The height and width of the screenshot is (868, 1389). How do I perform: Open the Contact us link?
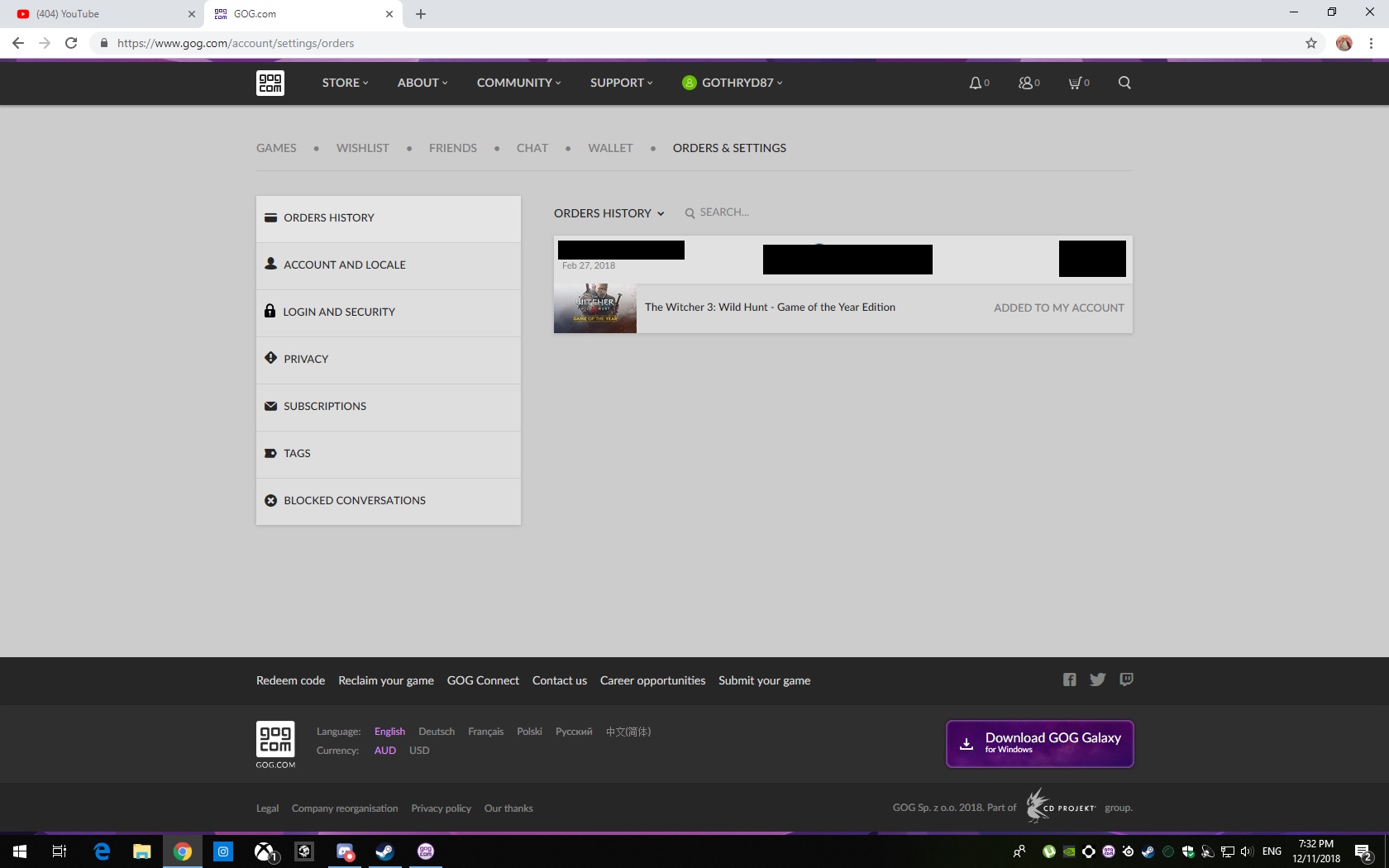tap(560, 680)
